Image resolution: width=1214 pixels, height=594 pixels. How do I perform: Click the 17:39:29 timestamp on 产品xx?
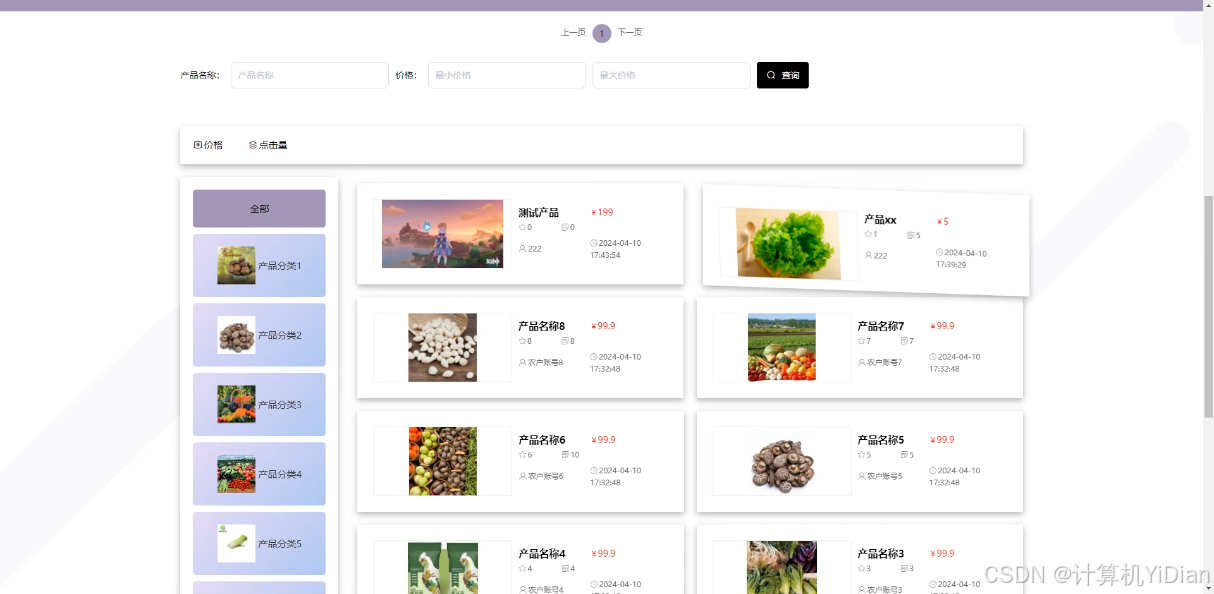coord(951,265)
